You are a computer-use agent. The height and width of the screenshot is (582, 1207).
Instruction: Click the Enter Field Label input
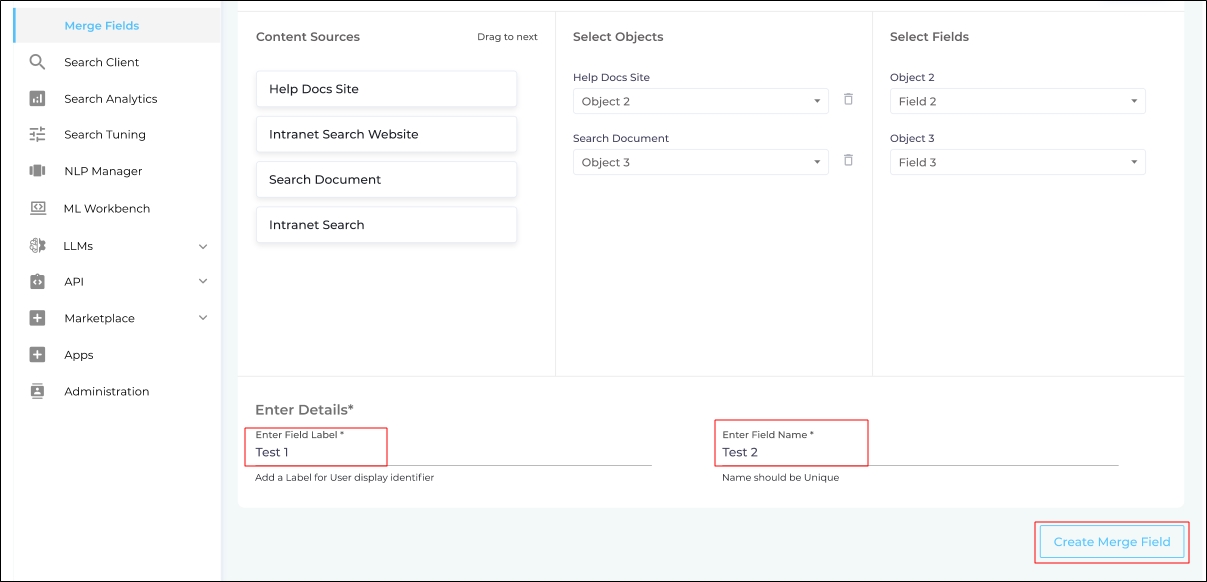point(452,452)
